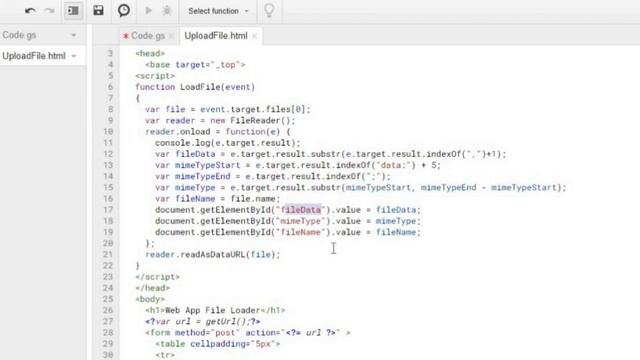Screen dimensions: 640x360
Task: Open the Select function dropdown
Action: 218,11
